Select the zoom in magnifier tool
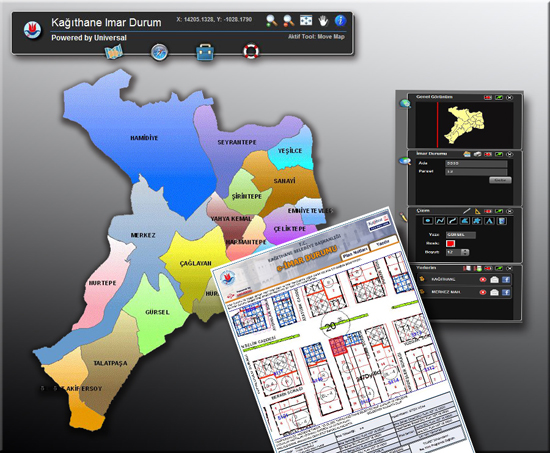This screenshot has width=550, height=453. [x=271, y=21]
